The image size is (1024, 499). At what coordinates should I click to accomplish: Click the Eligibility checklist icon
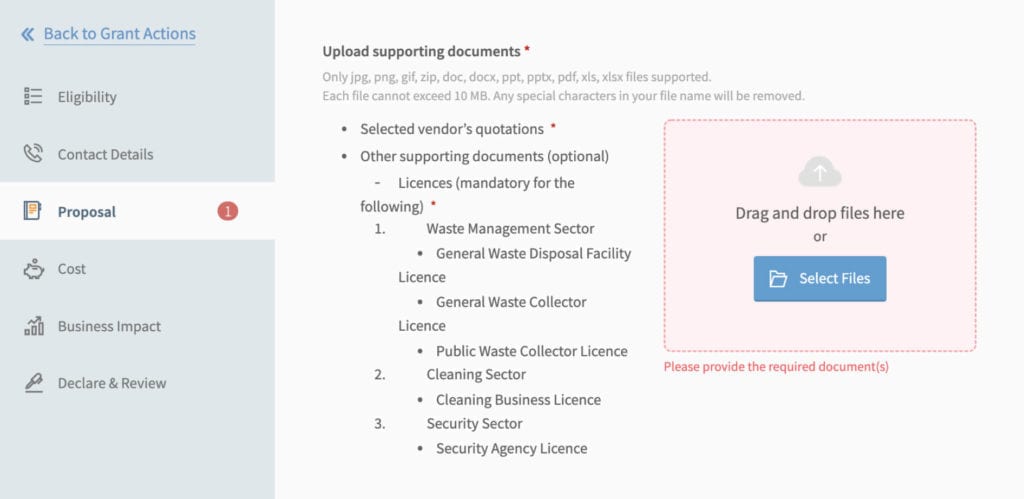(33, 97)
